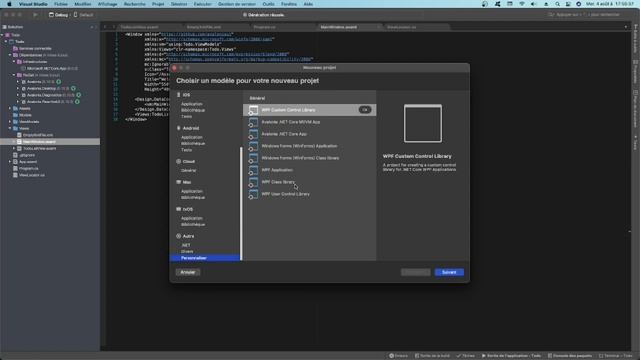This screenshot has height=360, width=640.
Task: Open the Default run target dropdown
Action: tap(84, 15)
